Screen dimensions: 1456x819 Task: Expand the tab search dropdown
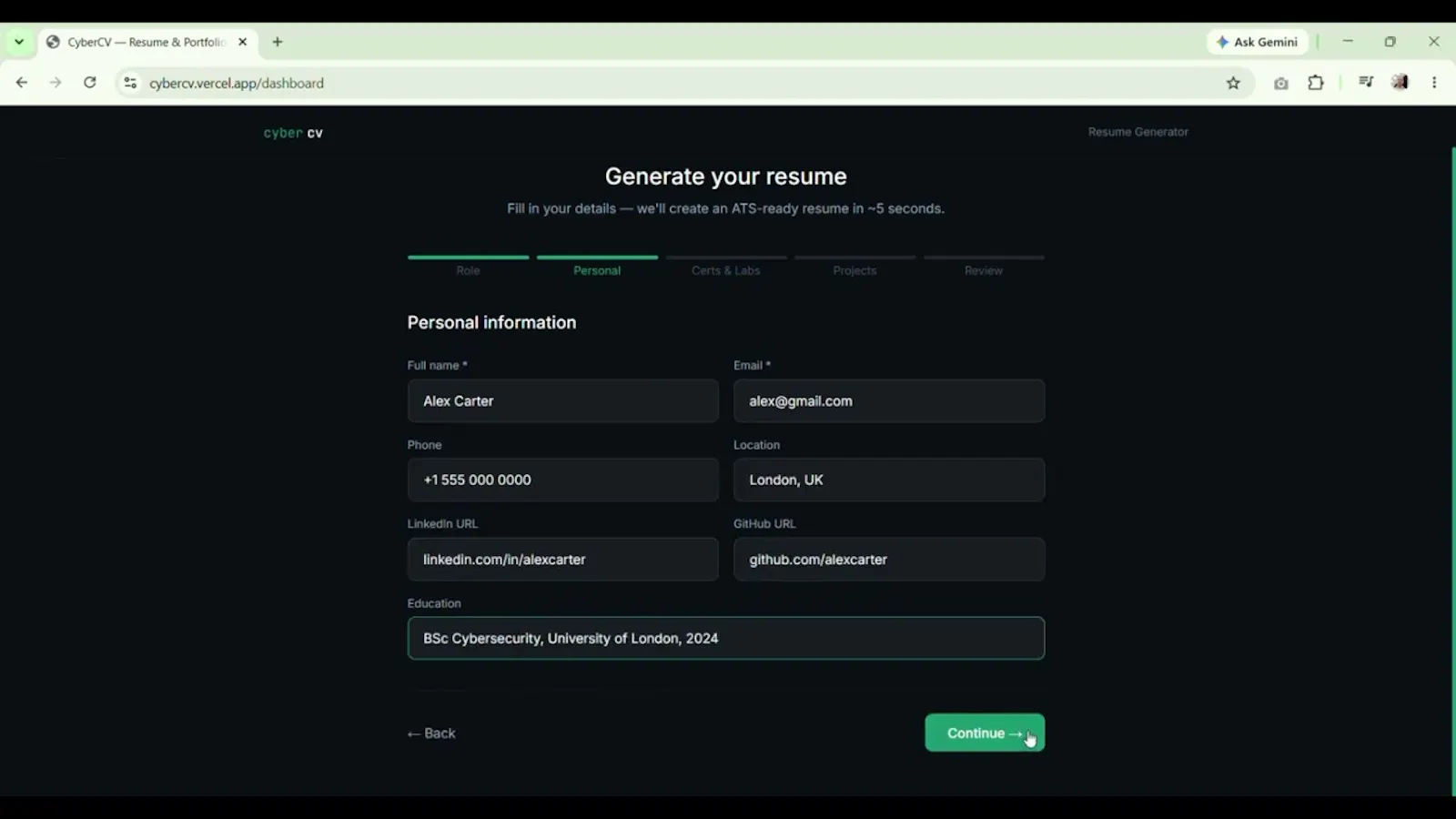point(19,42)
